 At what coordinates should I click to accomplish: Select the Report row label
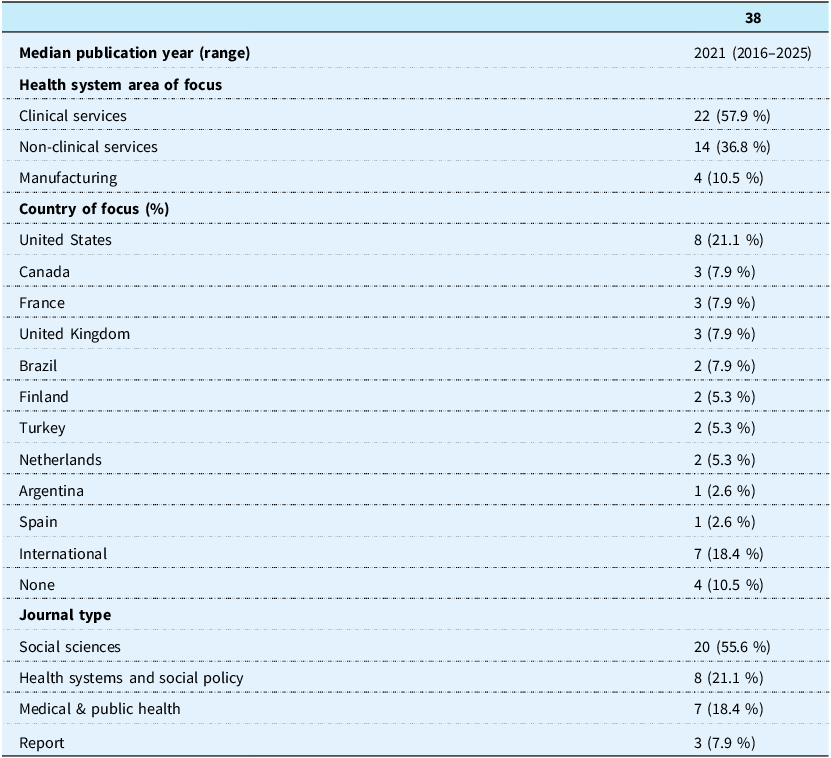(41, 743)
